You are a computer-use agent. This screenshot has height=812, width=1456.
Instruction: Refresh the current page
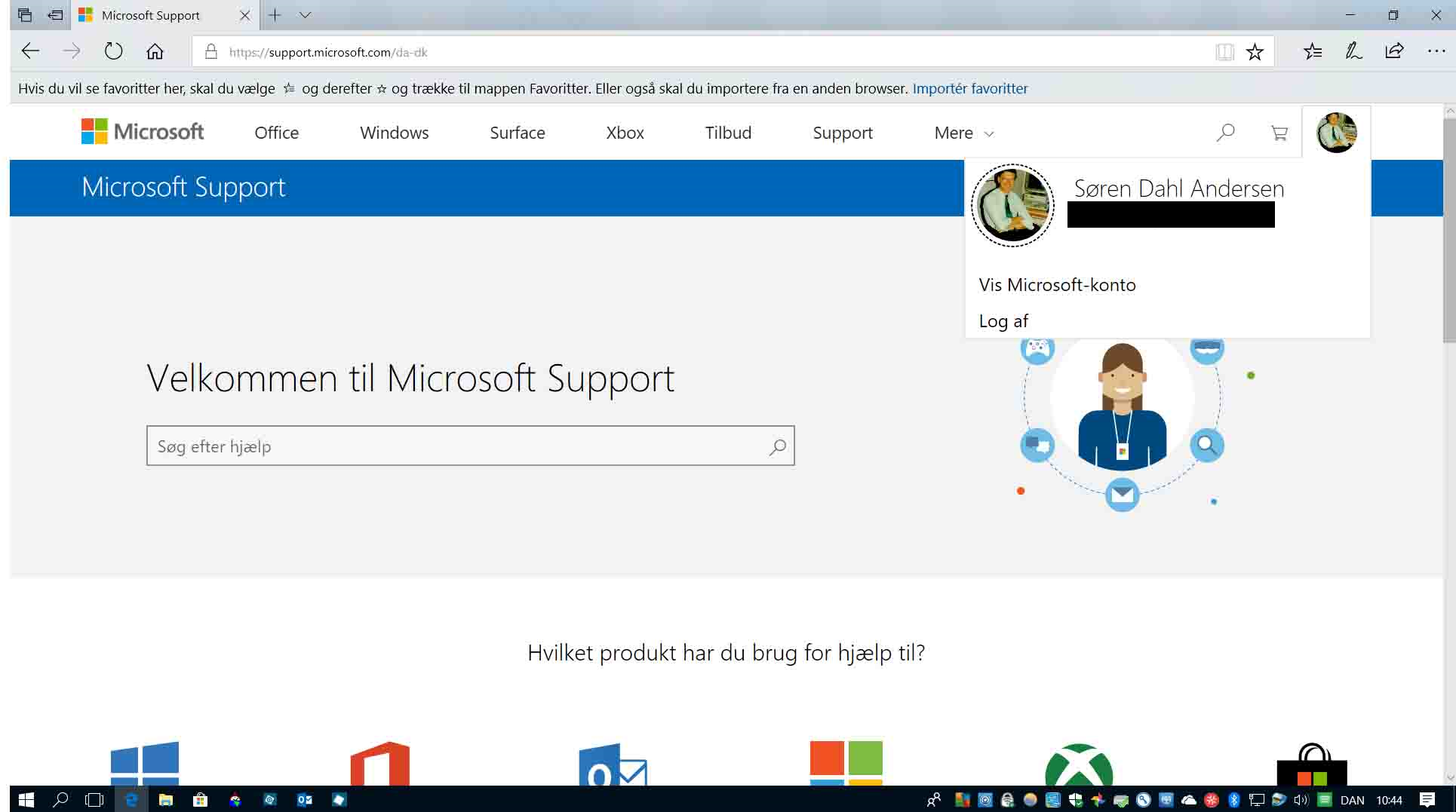pos(113,51)
